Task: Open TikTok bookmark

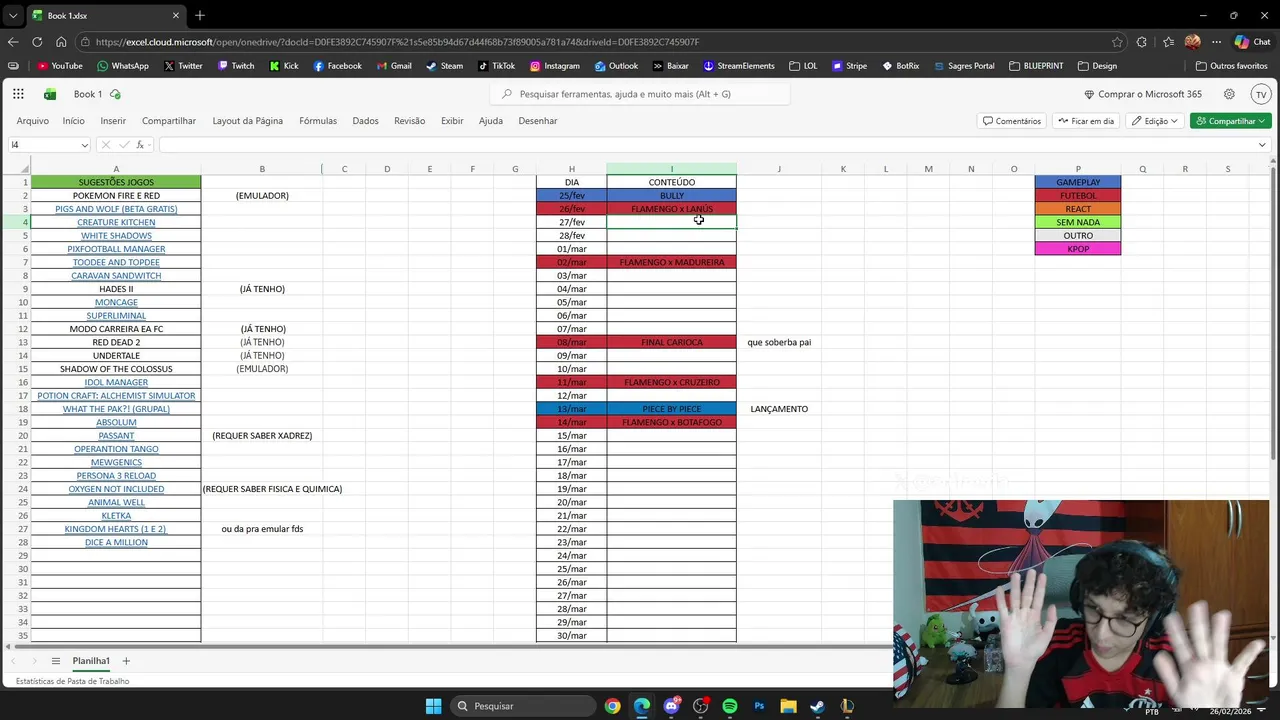Action: pos(496,66)
